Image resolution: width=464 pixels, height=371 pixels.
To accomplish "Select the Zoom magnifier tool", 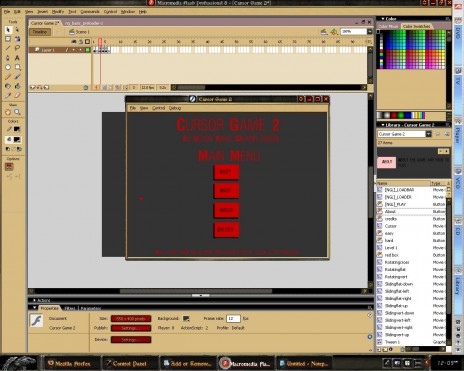I will (x=17, y=112).
